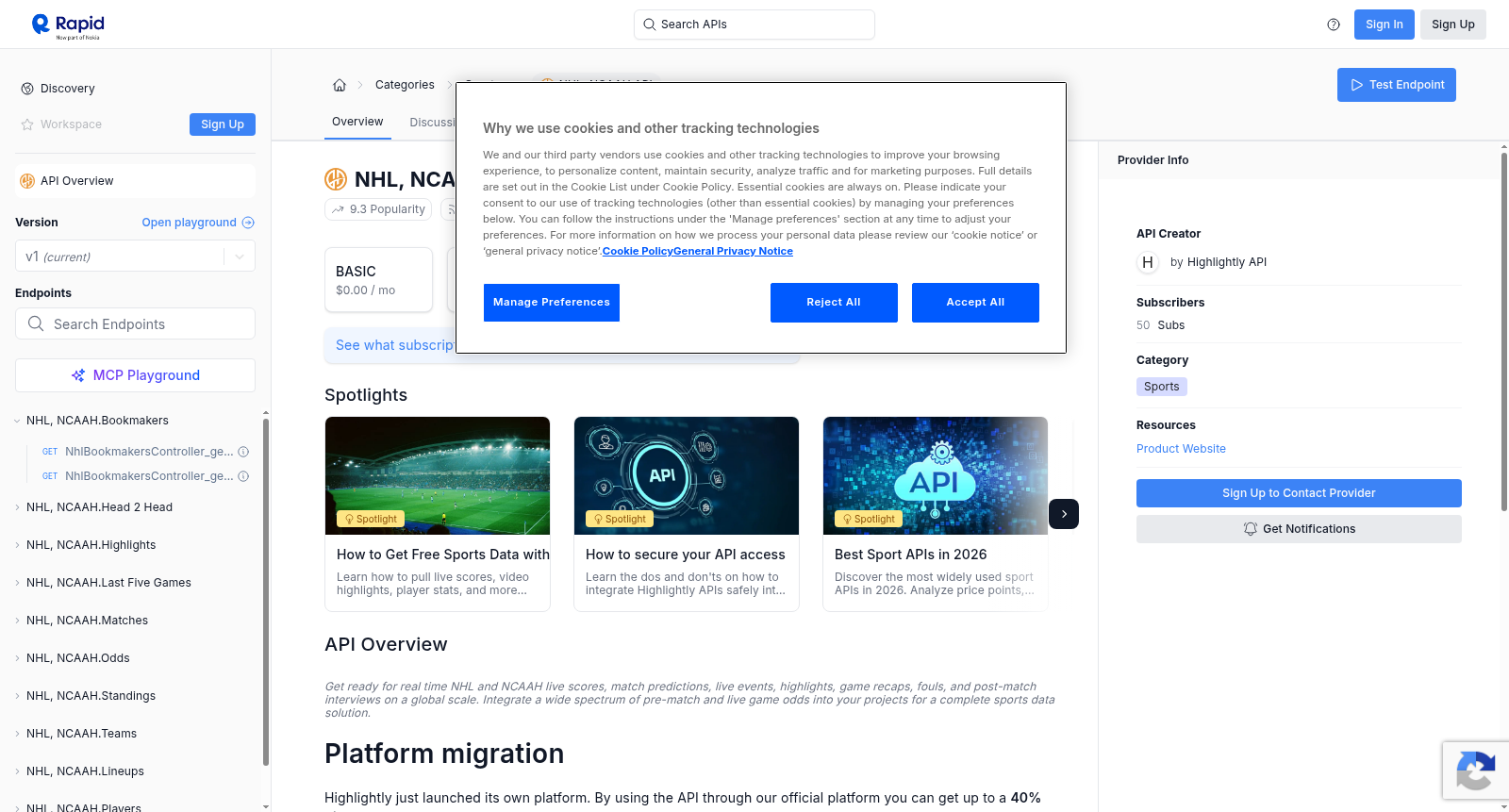Open the General Privacy Notice link

733,251
